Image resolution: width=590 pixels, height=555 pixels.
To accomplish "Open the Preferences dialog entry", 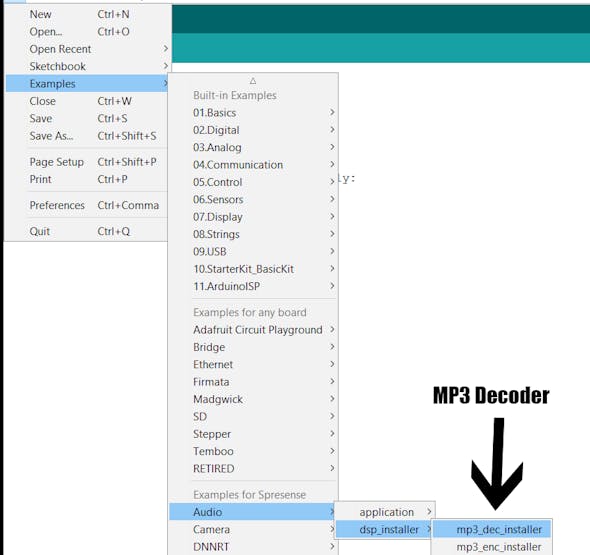I will (x=87, y=205).
